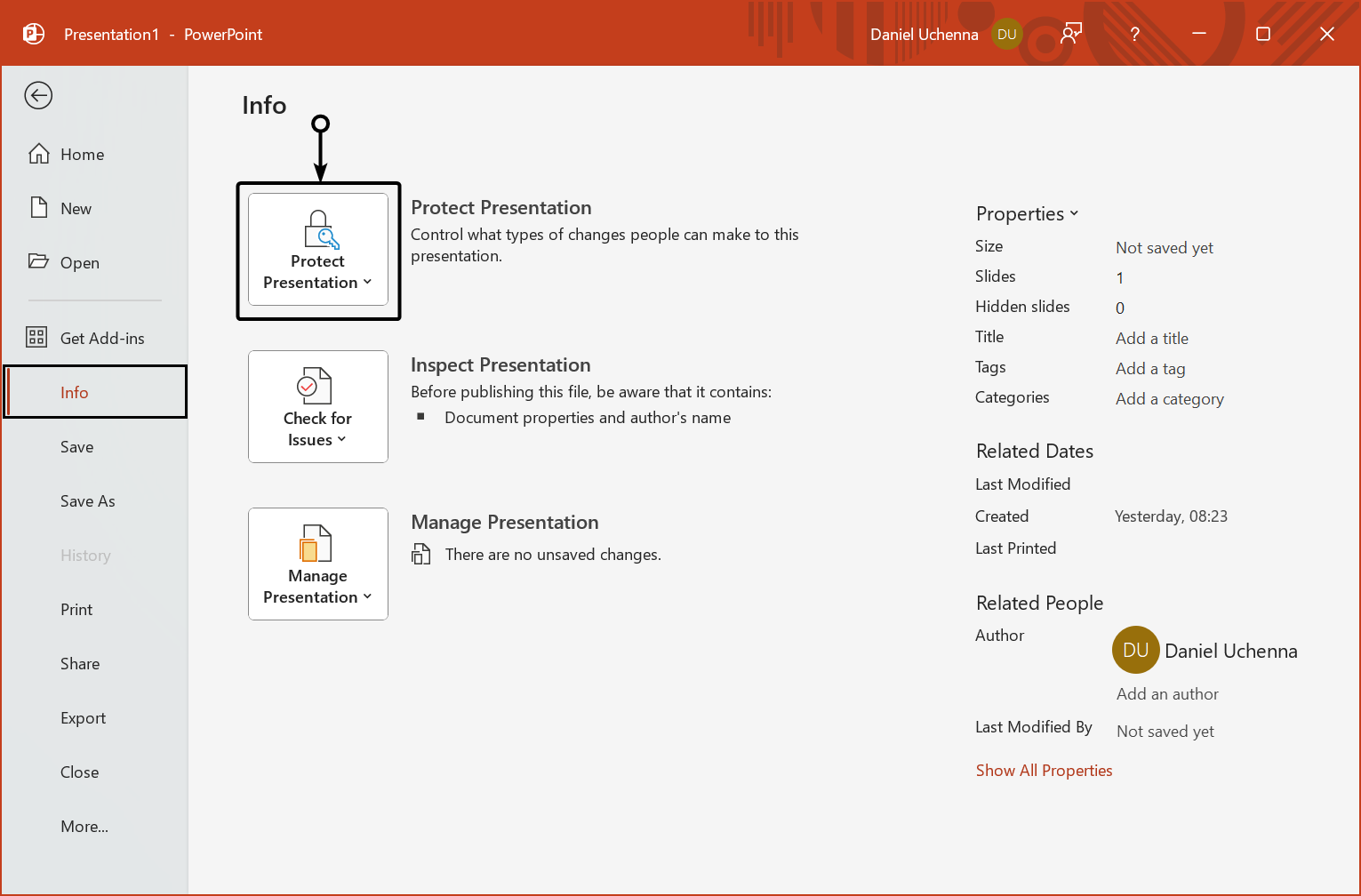Viewport: 1361px width, 896px height.
Task: Click Add an author under Related People
Action: pos(1167,693)
